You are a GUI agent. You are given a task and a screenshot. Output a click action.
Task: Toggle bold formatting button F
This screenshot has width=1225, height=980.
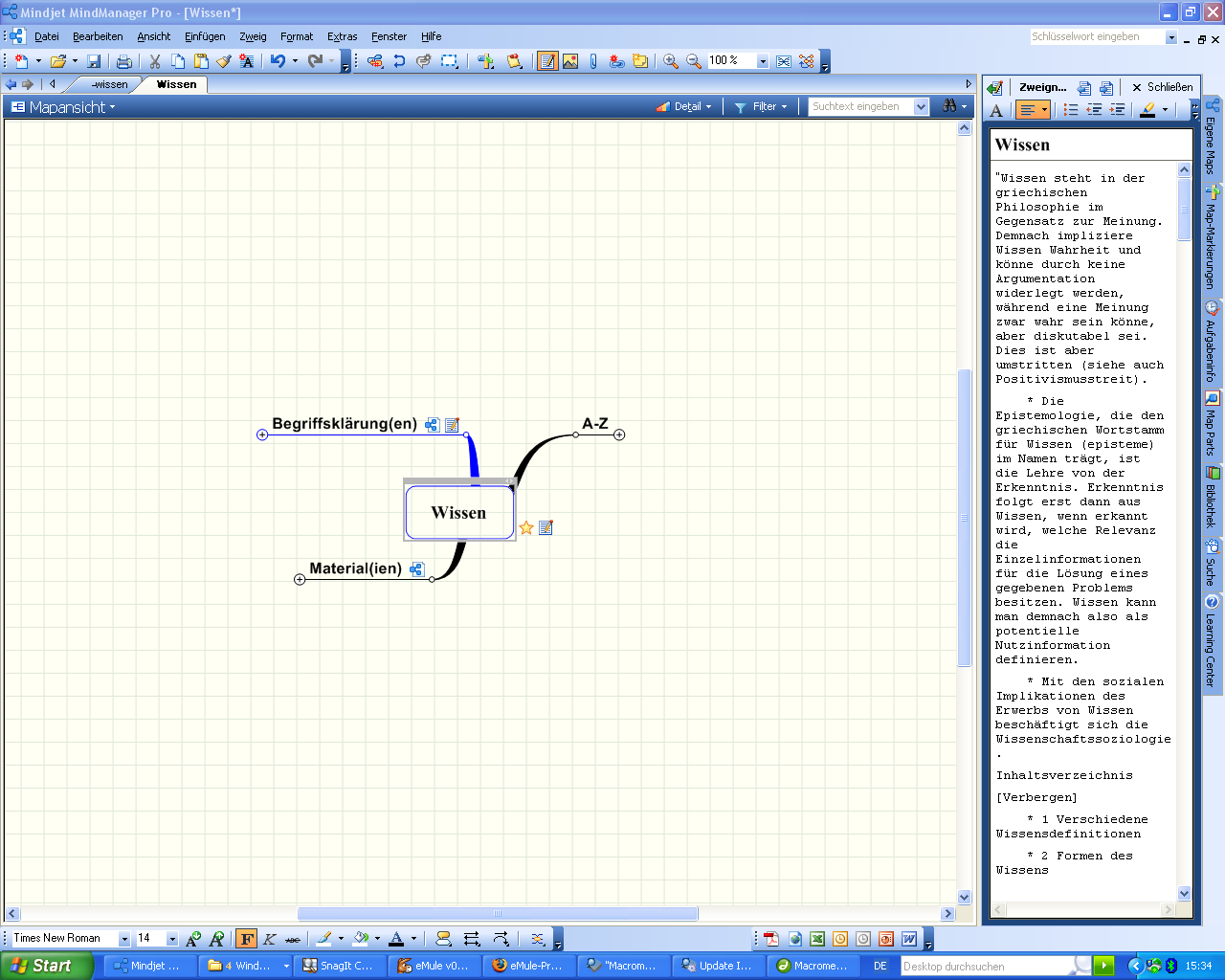point(247,939)
